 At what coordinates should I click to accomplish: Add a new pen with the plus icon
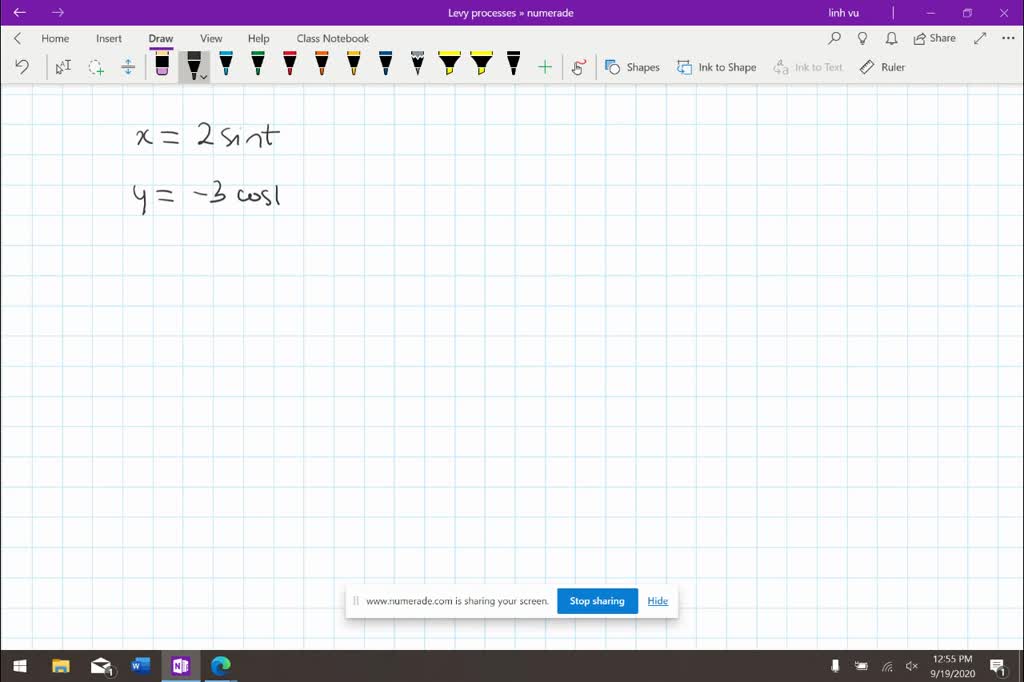tap(545, 66)
